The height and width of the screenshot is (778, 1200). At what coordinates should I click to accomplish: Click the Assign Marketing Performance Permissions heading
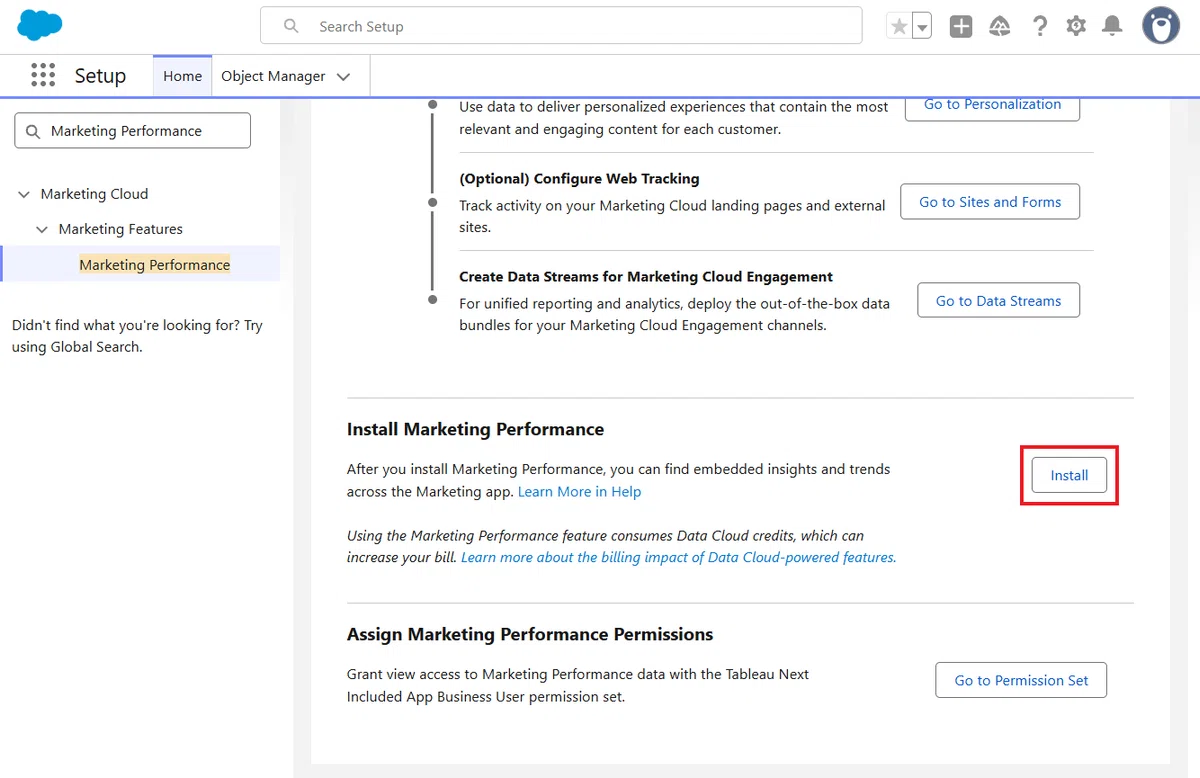point(530,634)
